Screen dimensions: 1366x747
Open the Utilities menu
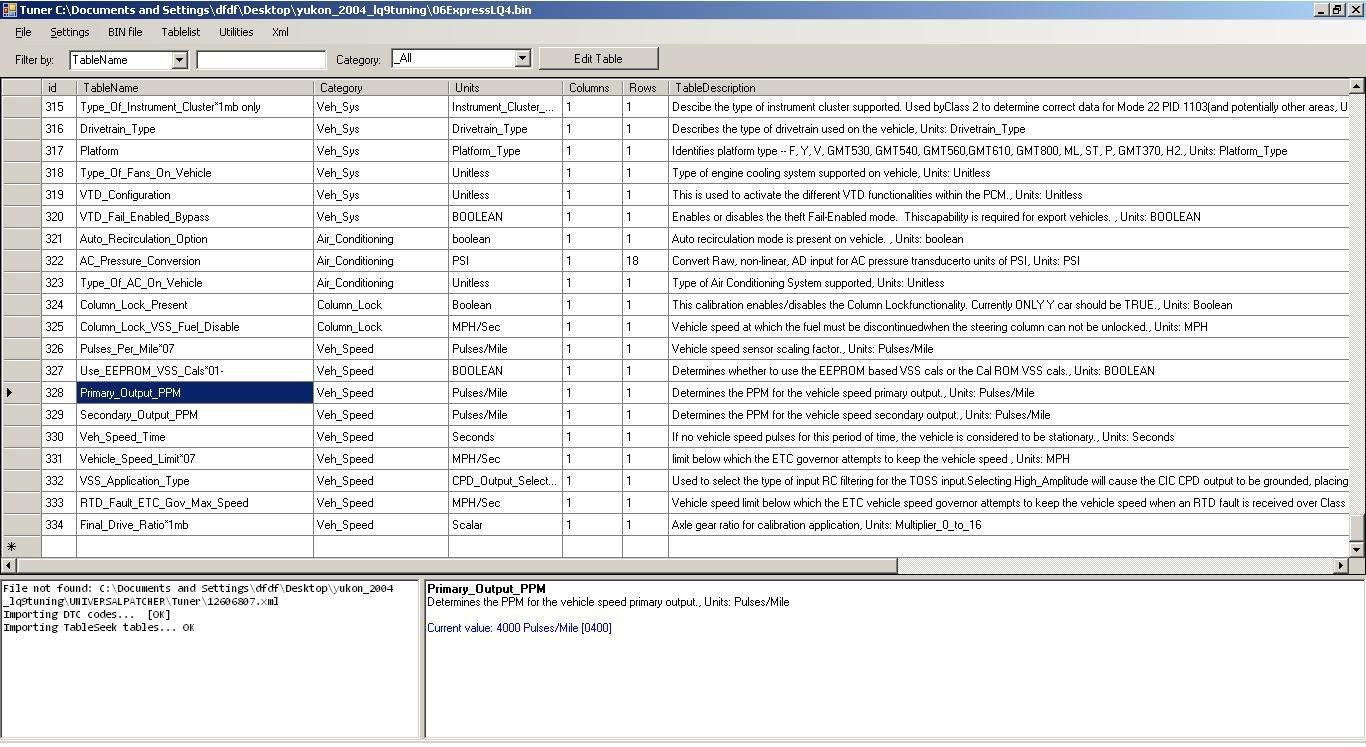click(236, 32)
